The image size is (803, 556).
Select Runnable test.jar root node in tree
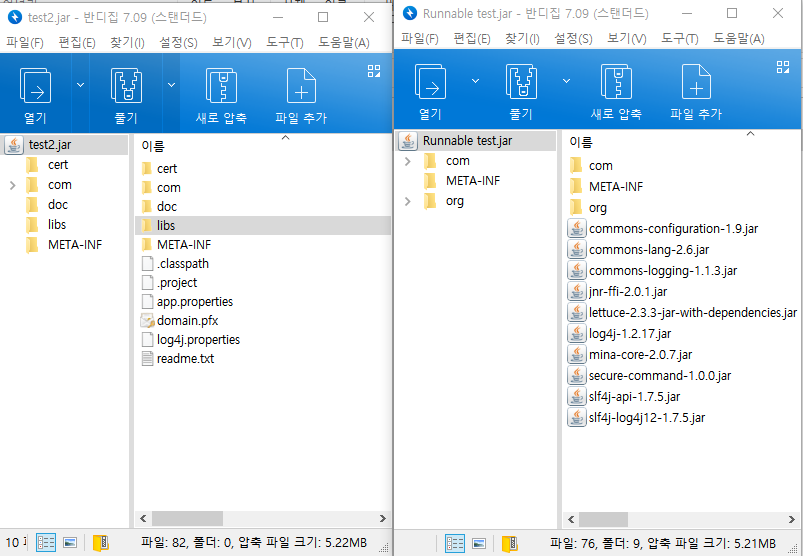pyautogui.click(x=476, y=141)
